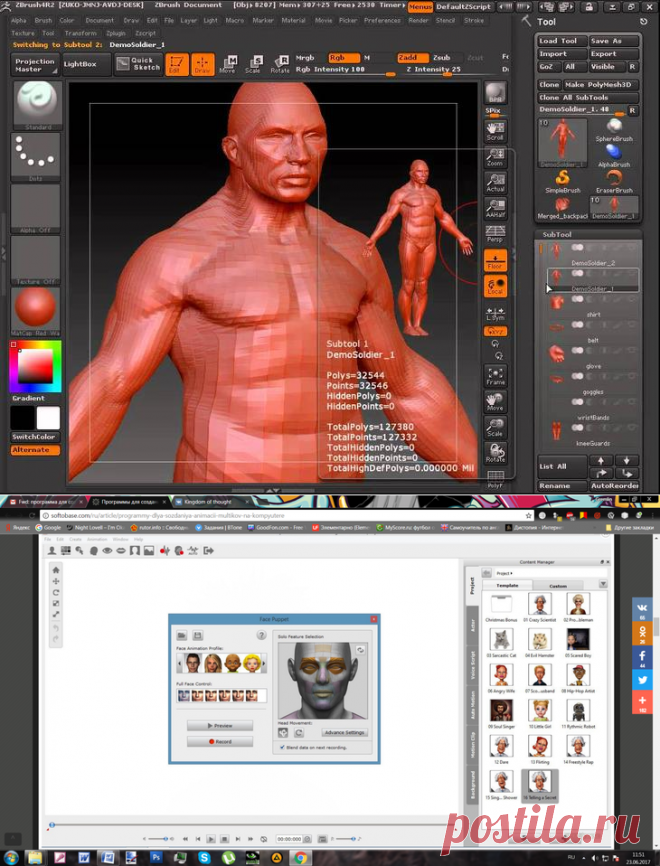
Task: Select the Merged_backpack tool thumbnail
Action: tap(563, 208)
